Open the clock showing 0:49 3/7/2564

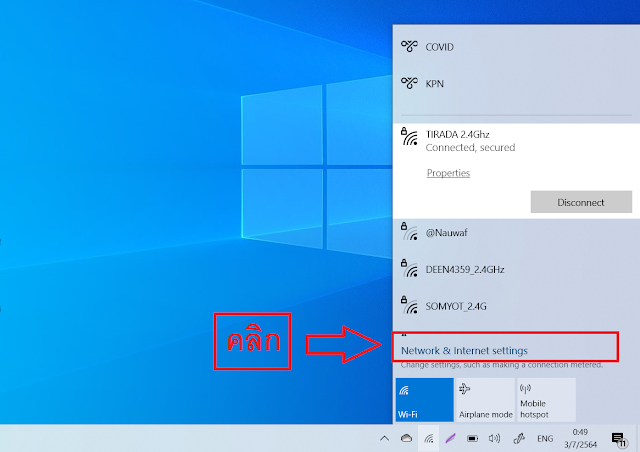580,439
